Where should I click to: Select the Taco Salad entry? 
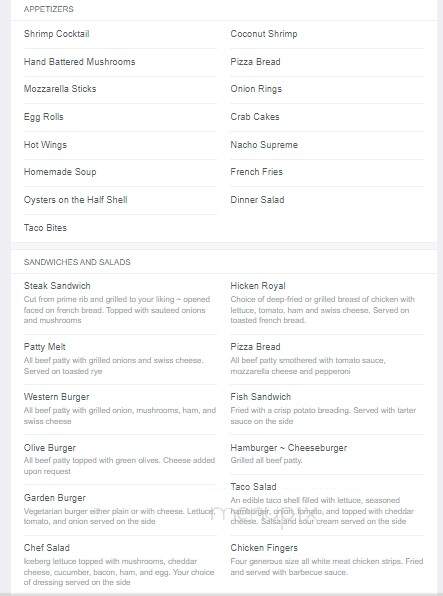pyautogui.click(x=253, y=487)
